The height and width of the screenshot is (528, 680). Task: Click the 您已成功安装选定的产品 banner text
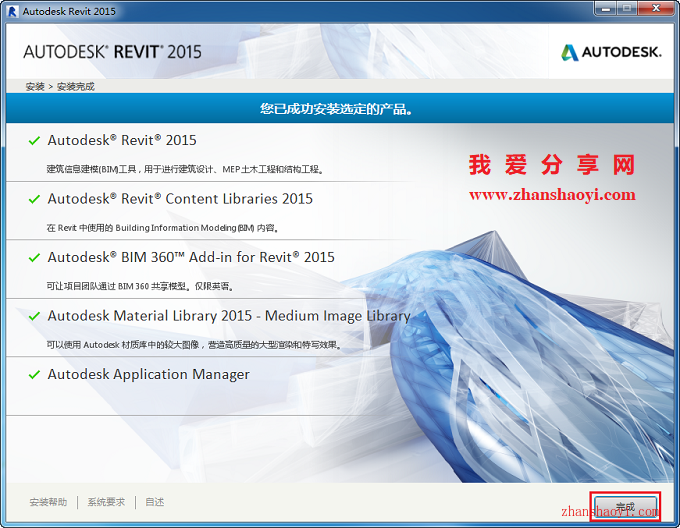click(336, 108)
